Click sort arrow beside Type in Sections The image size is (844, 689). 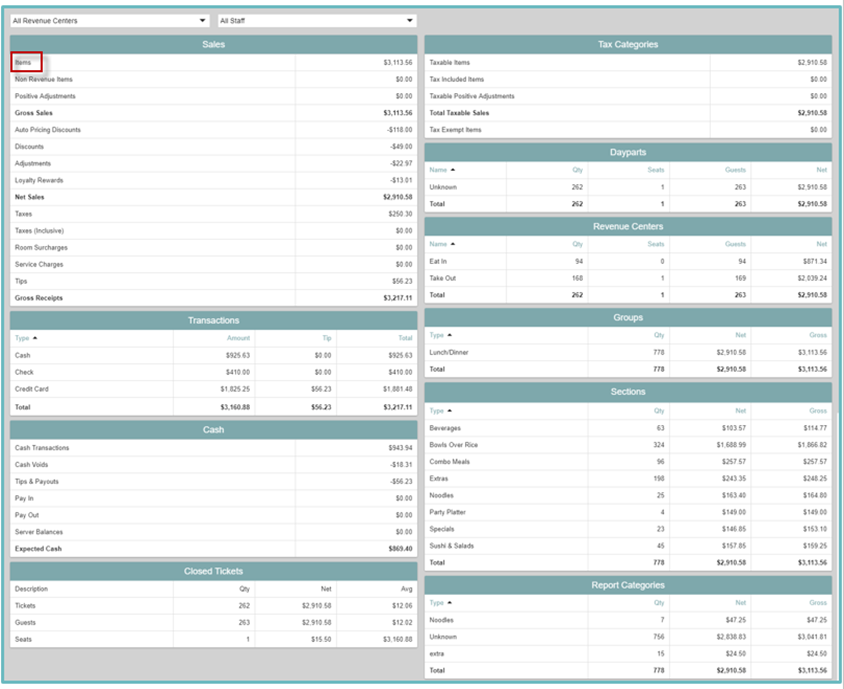click(450, 411)
